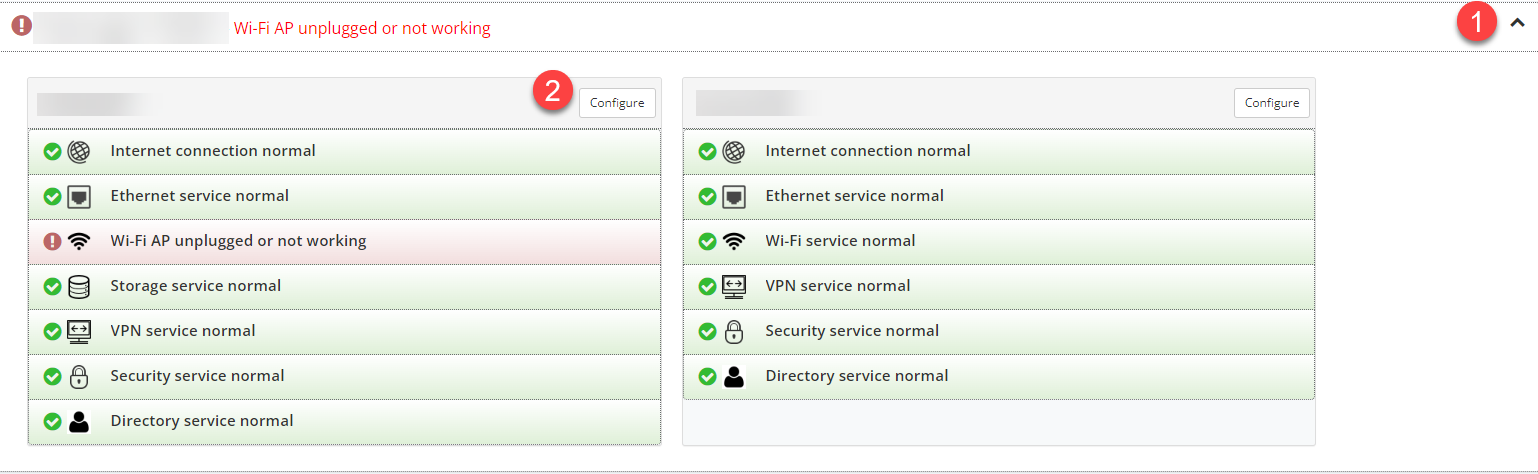The image size is (1538, 474).
Task: Select the Wi-Fi AP unplugged or not working row
Action: click(x=345, y=242)
